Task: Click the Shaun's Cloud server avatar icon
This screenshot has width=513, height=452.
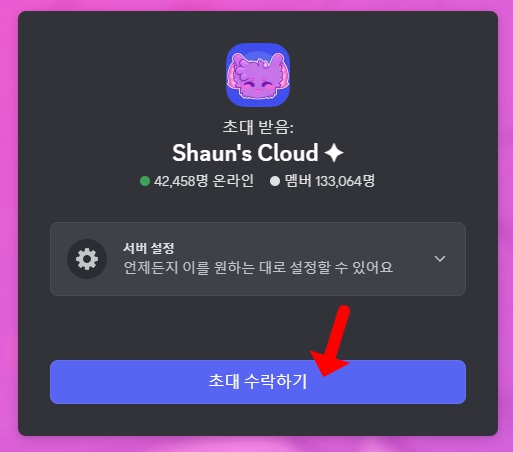Action: click(258, 75)
